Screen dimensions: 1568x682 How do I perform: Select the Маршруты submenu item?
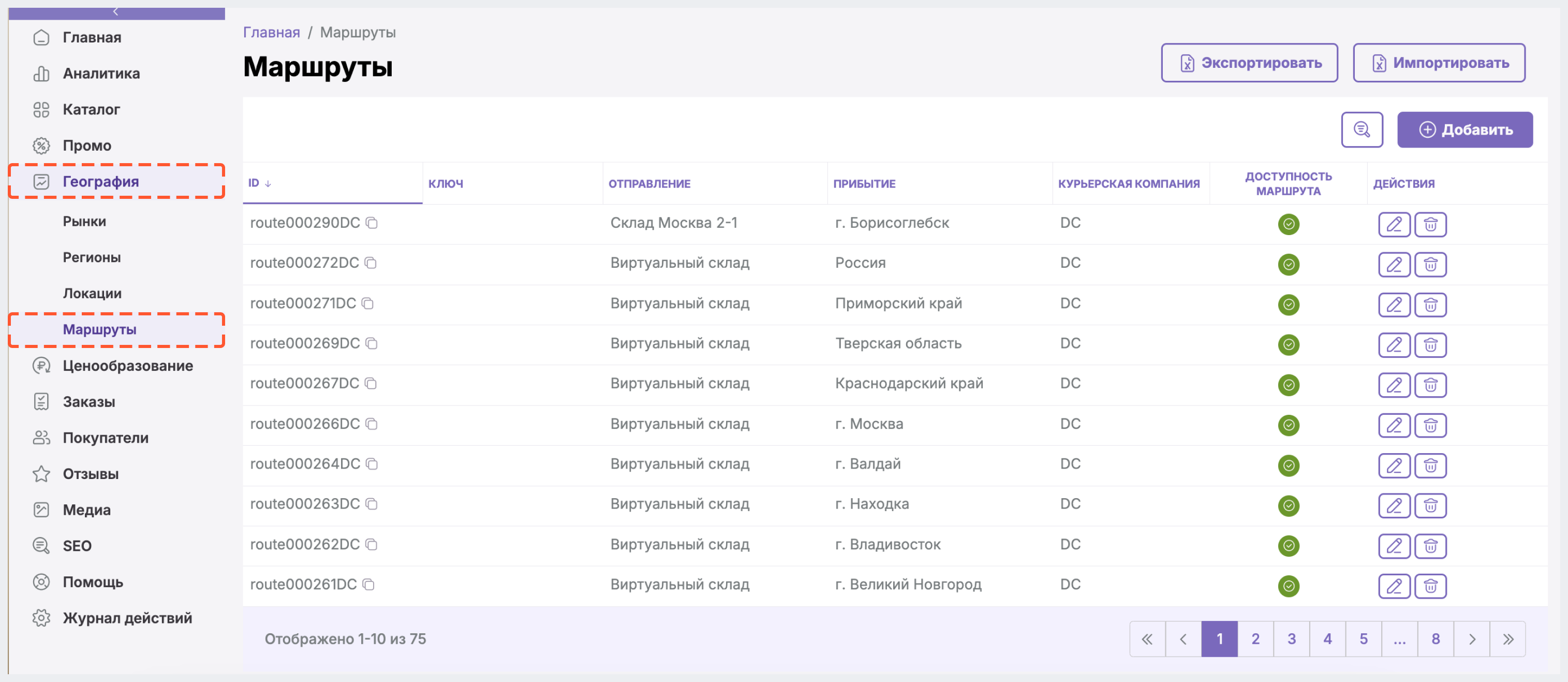(x=117, y=330)
